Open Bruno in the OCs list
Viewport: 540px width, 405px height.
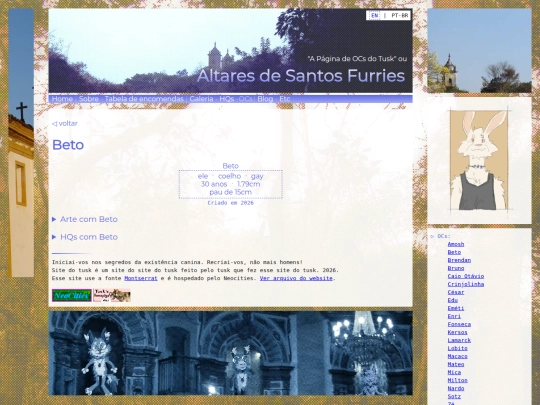pyautogui.click(x=456, y=268)
